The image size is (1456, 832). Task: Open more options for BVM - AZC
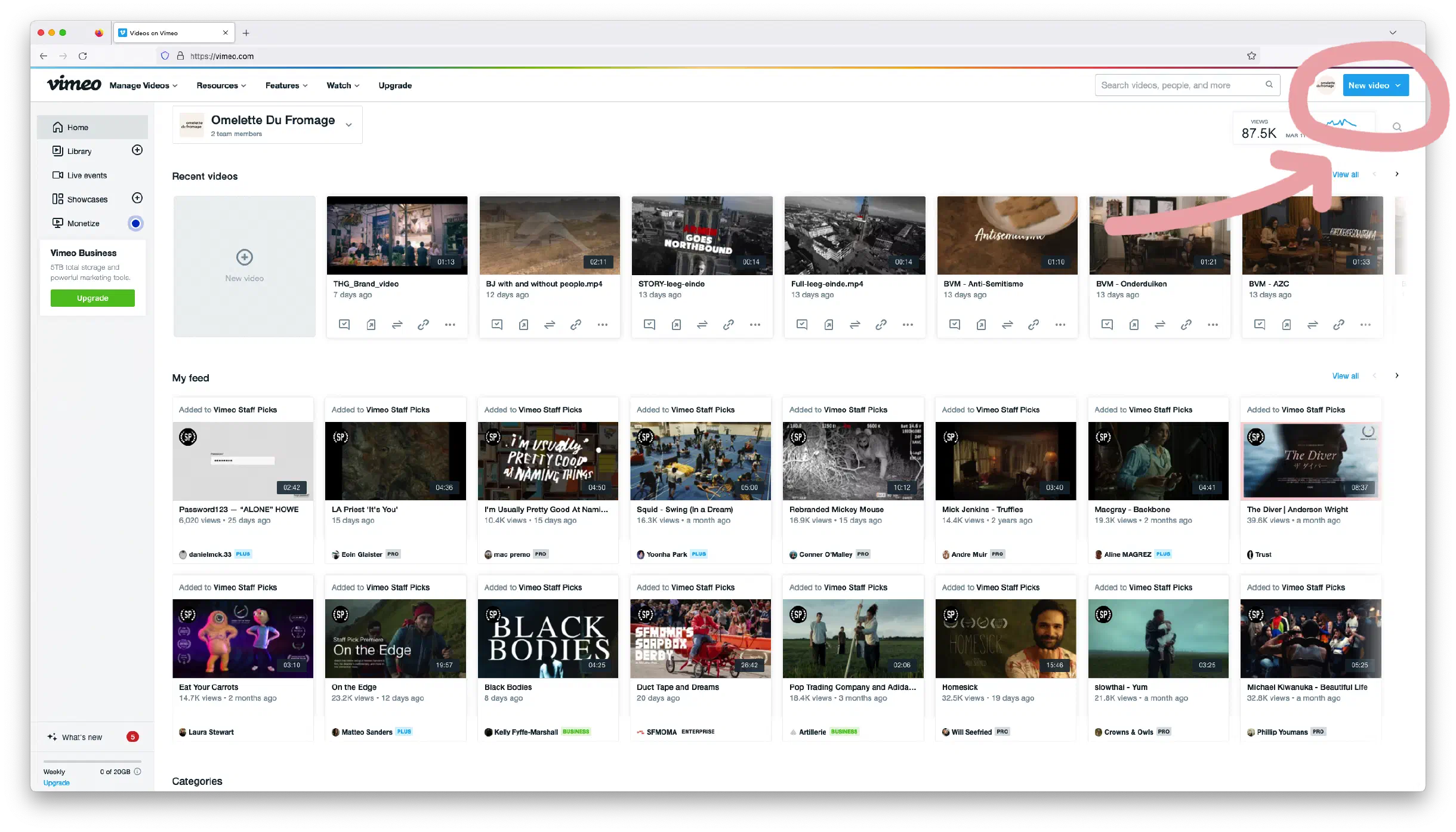[x=1365, y=325]
